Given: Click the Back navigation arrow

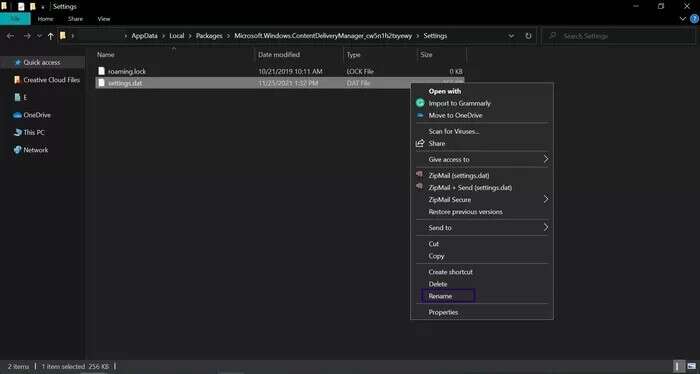Looking at the screenshot, I should pos(10,36).
